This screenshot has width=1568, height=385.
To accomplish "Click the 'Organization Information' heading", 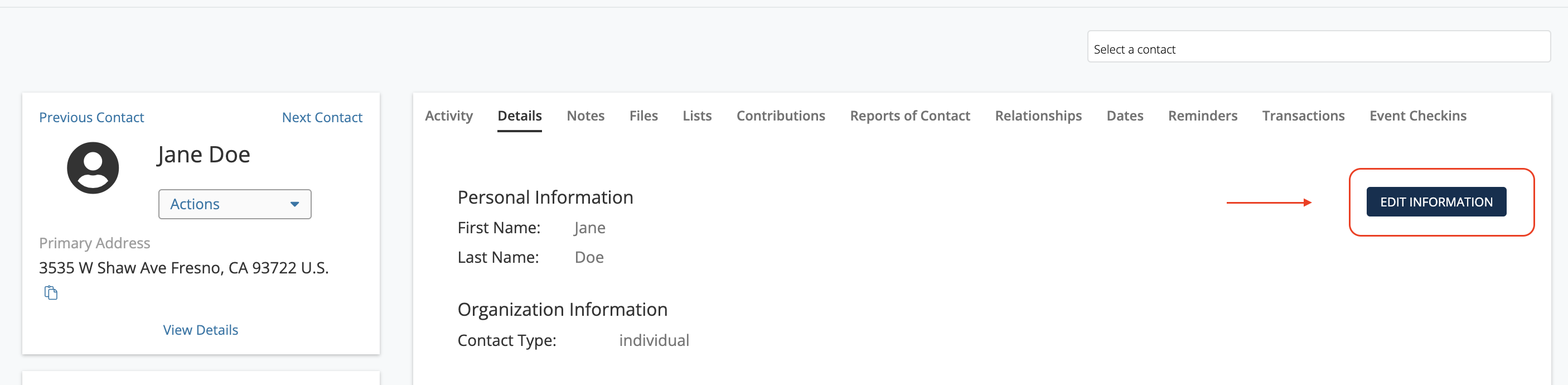I will click(563, 310).
